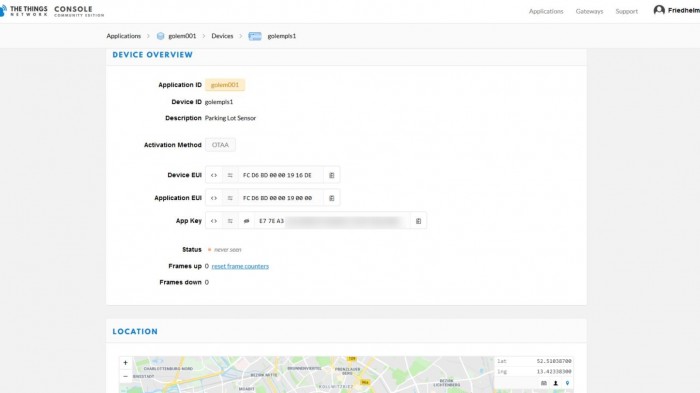Click the map longitude value 13.42338300

tap(554, 372)
